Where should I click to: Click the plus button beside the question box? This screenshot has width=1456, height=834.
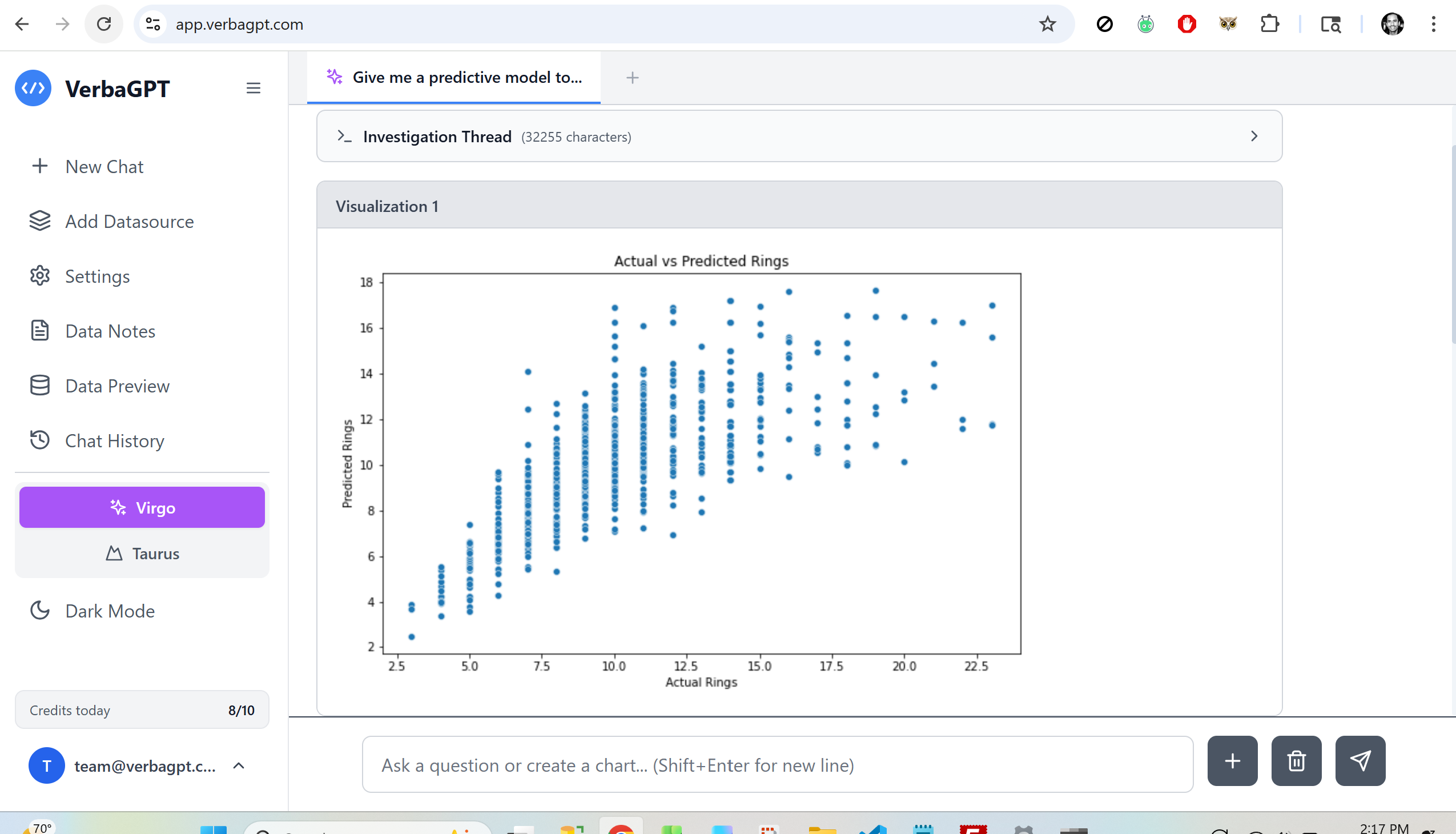[x=1232, y=761]
